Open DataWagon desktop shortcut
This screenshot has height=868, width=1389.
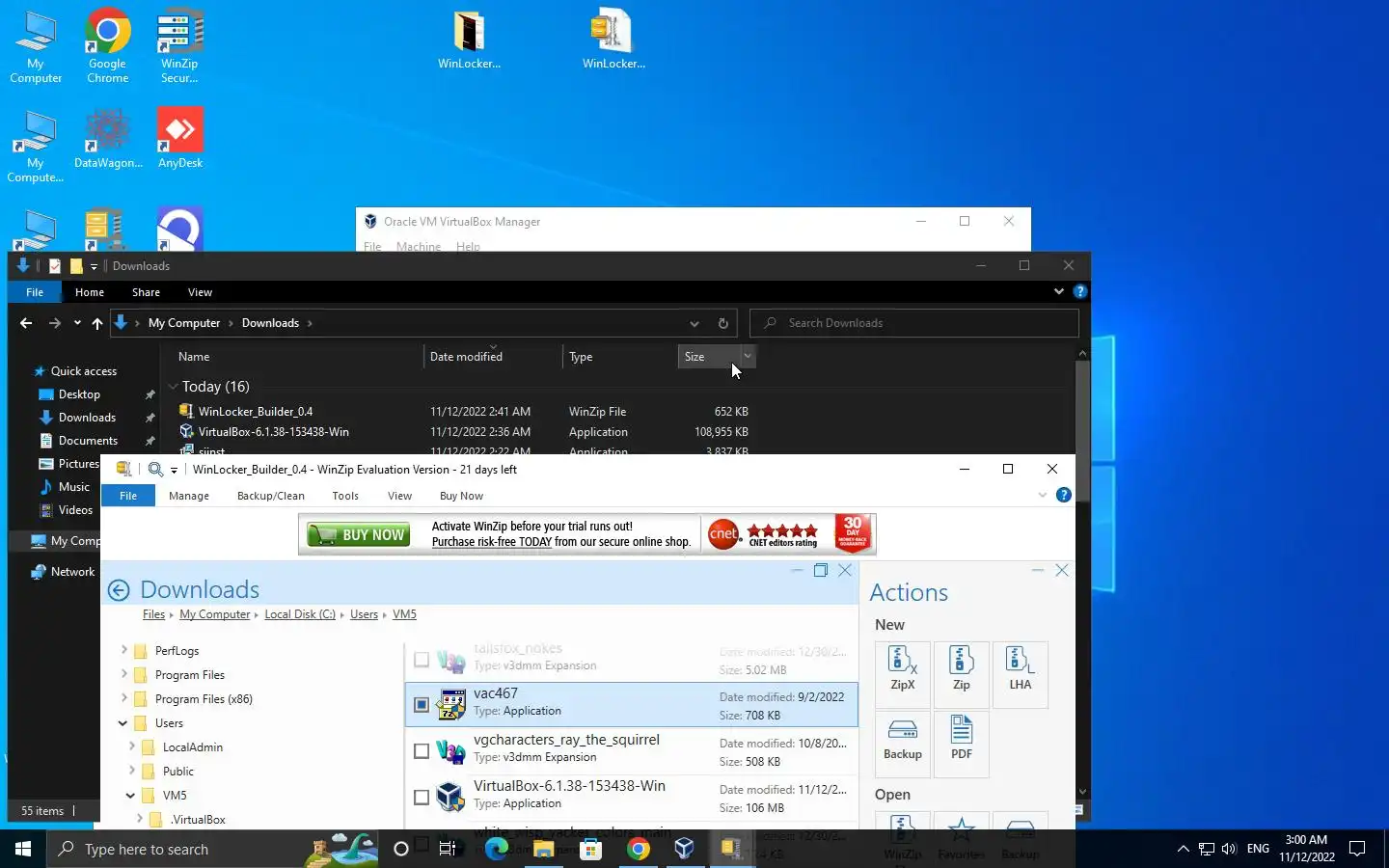(x=108, y=139)
